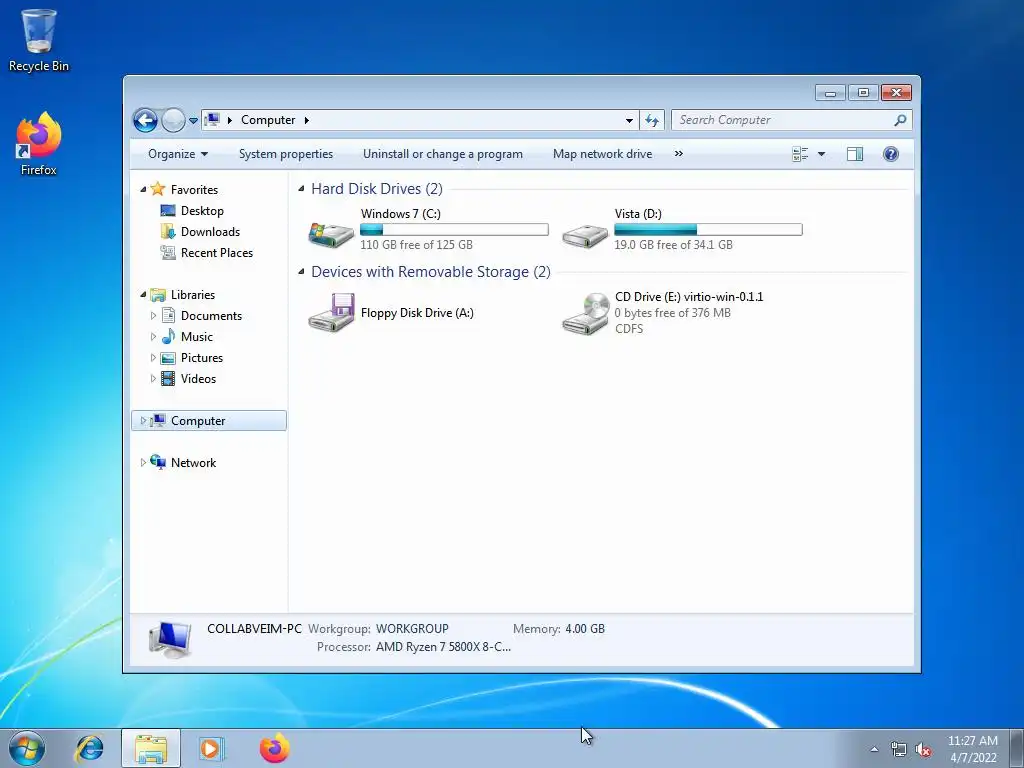This screenshot has width=1024, height=768.
Task: Click the Documents library icon
Action: 168,315
